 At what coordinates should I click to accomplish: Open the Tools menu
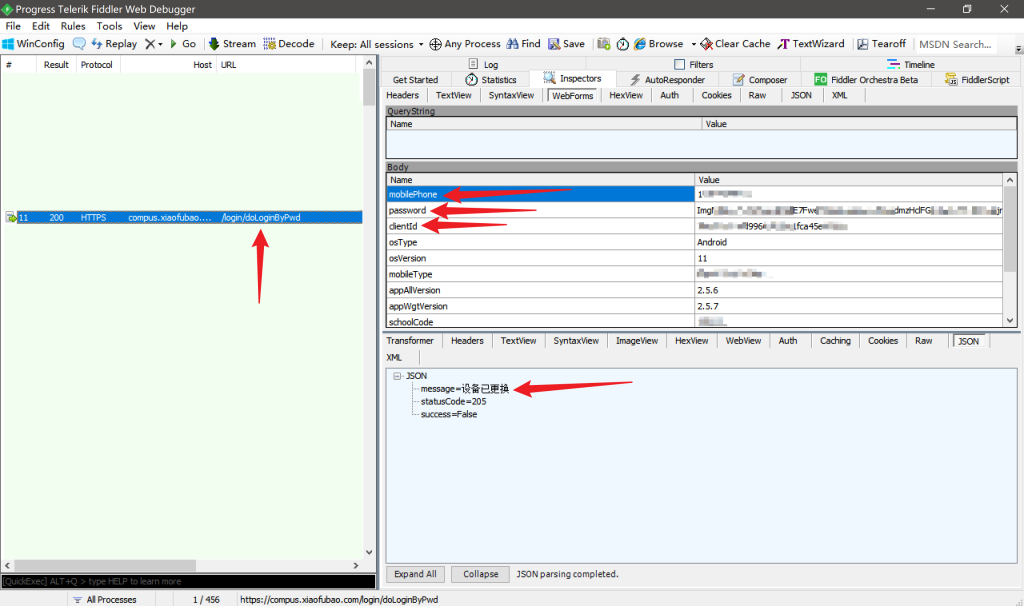coord(109,26)
